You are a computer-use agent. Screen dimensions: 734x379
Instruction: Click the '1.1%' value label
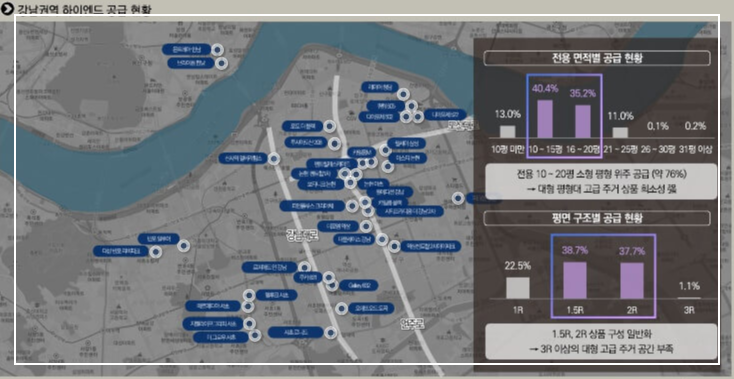click(x=689, y=286)
